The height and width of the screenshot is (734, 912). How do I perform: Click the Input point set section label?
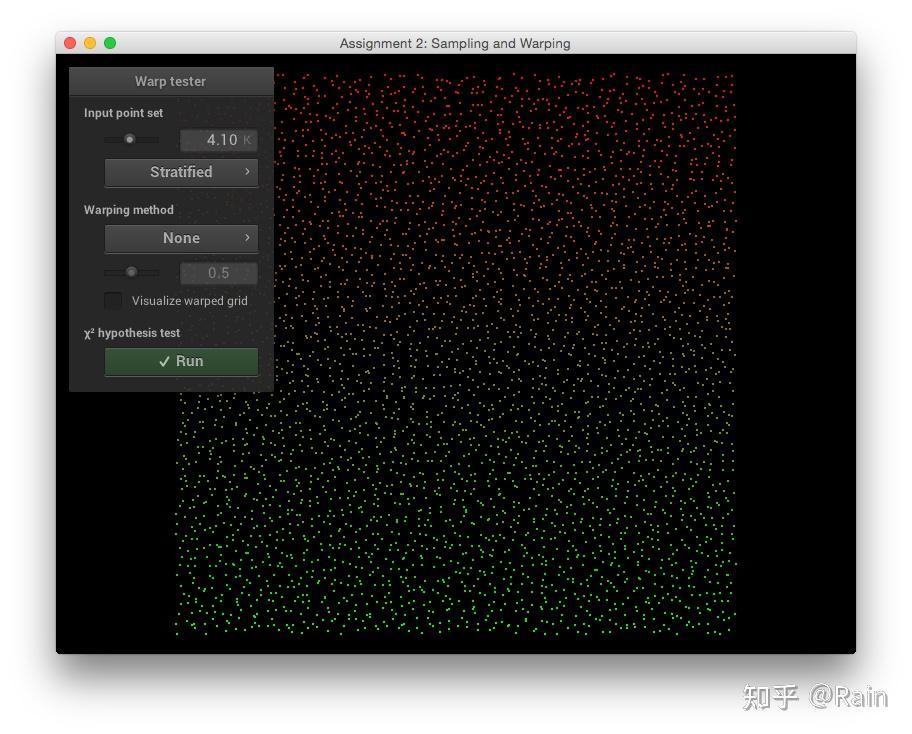click(123, 113)
